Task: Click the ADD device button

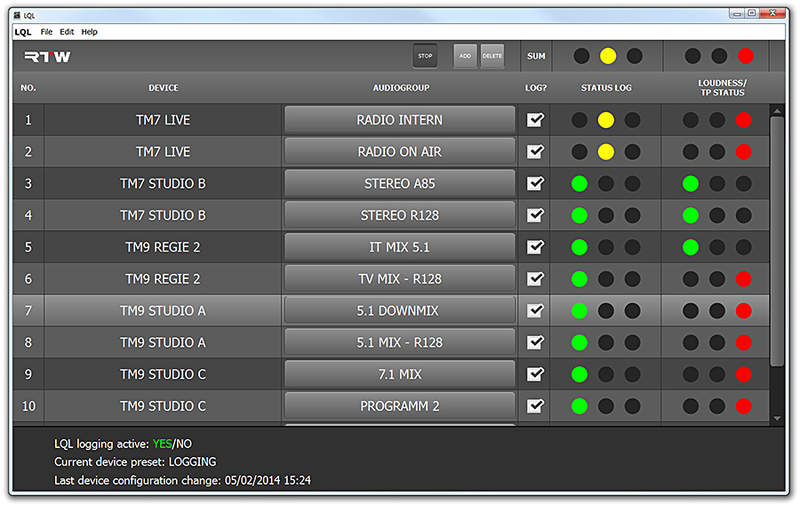Action: [465, 56]
